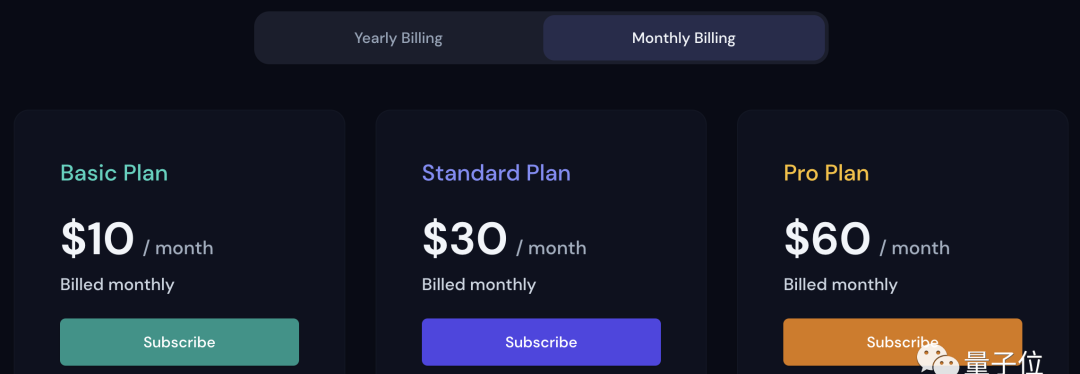
Task: Click the / month label beside $30
Action: 551,248
